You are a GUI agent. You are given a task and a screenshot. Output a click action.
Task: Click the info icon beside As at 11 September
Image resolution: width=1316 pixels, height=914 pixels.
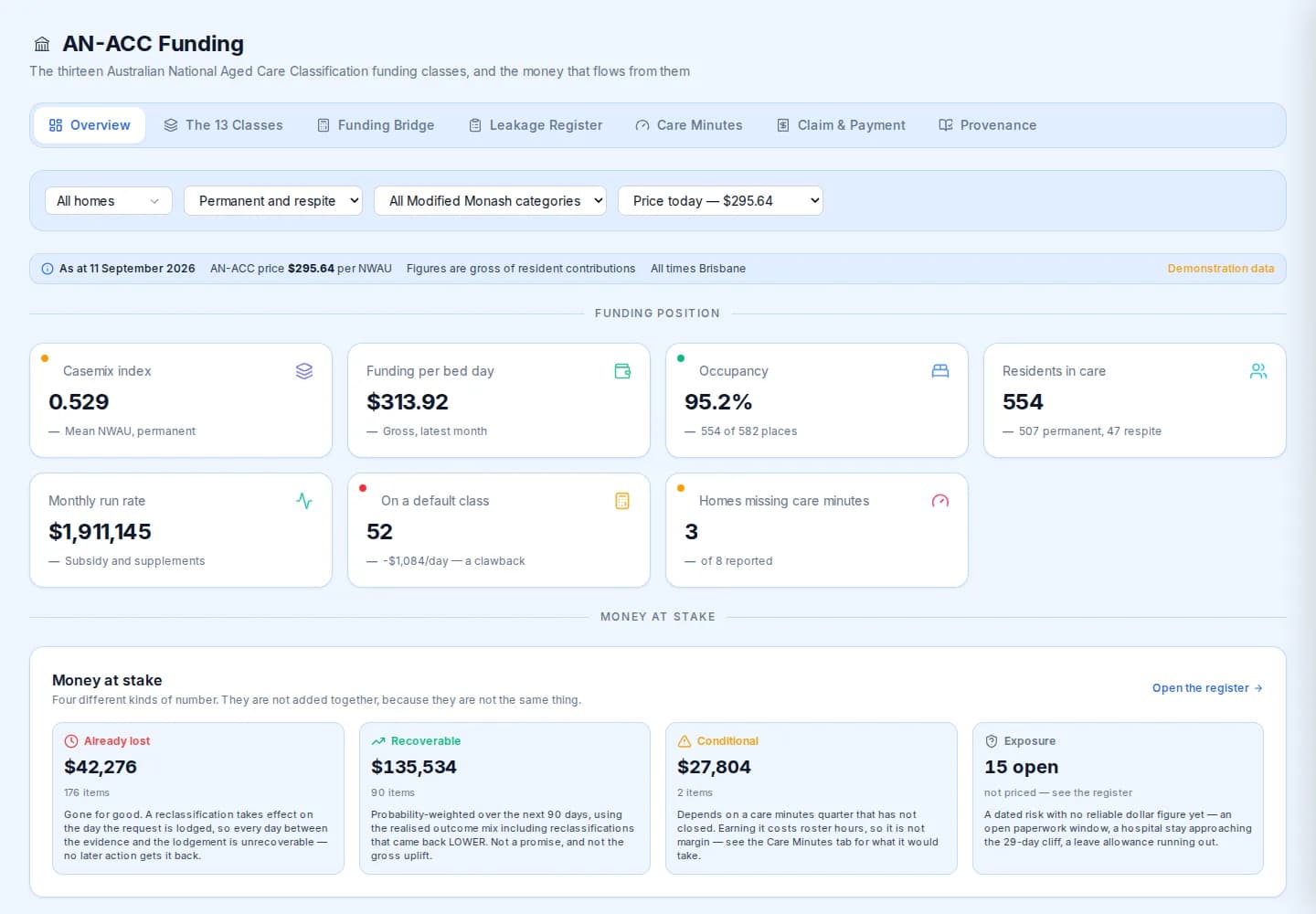[48, 269]
